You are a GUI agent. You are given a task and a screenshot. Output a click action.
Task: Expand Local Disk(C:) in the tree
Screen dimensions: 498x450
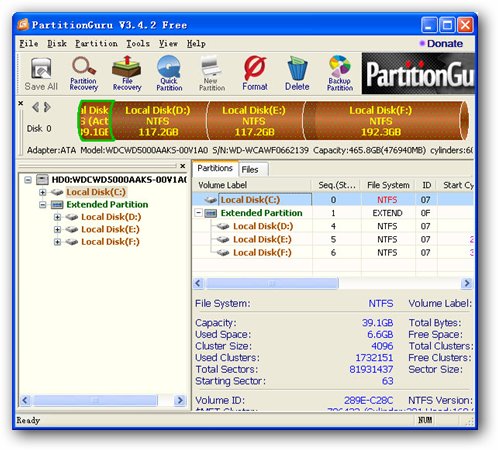(x=42, y=192)
